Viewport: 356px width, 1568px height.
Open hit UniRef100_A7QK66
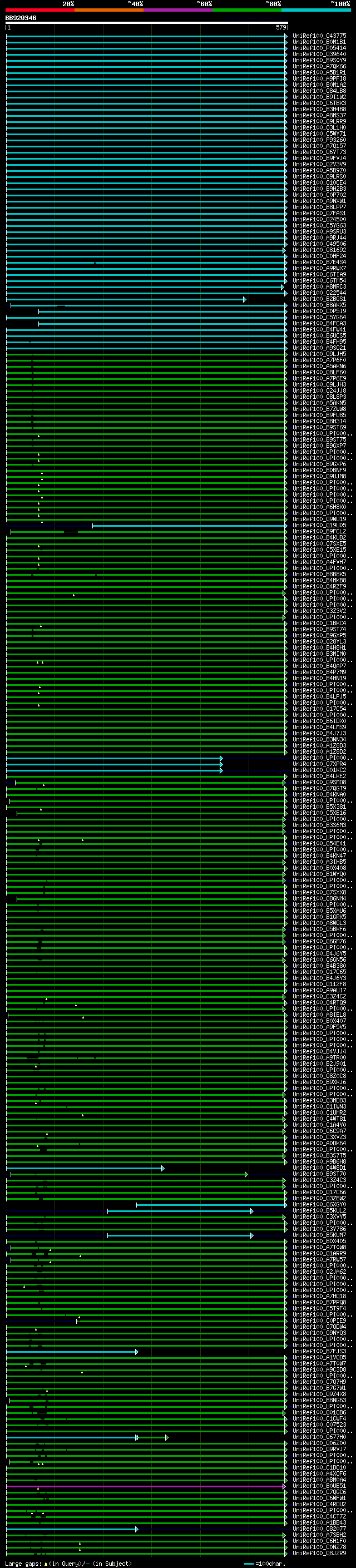click(319, 66)
